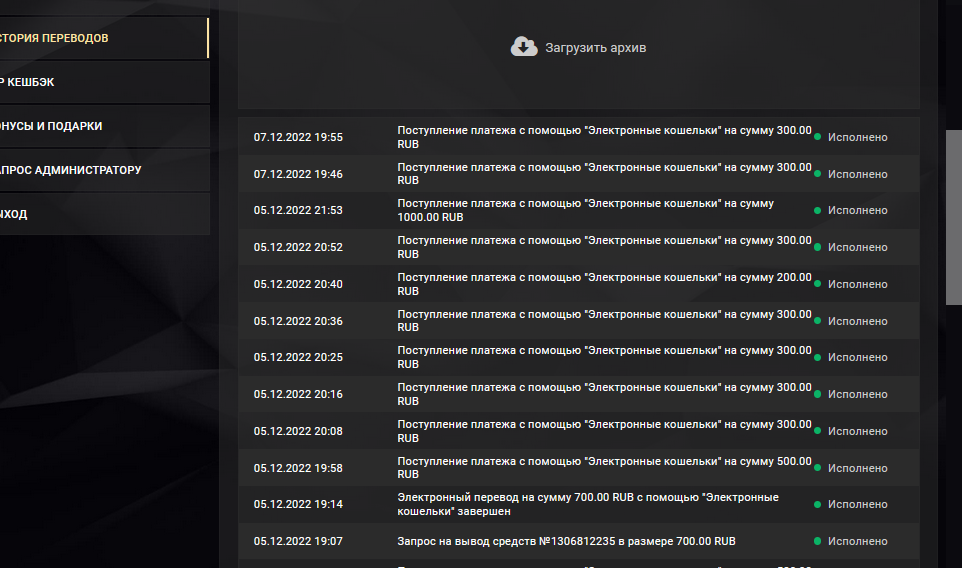Click "Исполнено" status in 05.12.2022 19:07 row
The height and width of the screenshot is (568, 962).
point(858,541)
